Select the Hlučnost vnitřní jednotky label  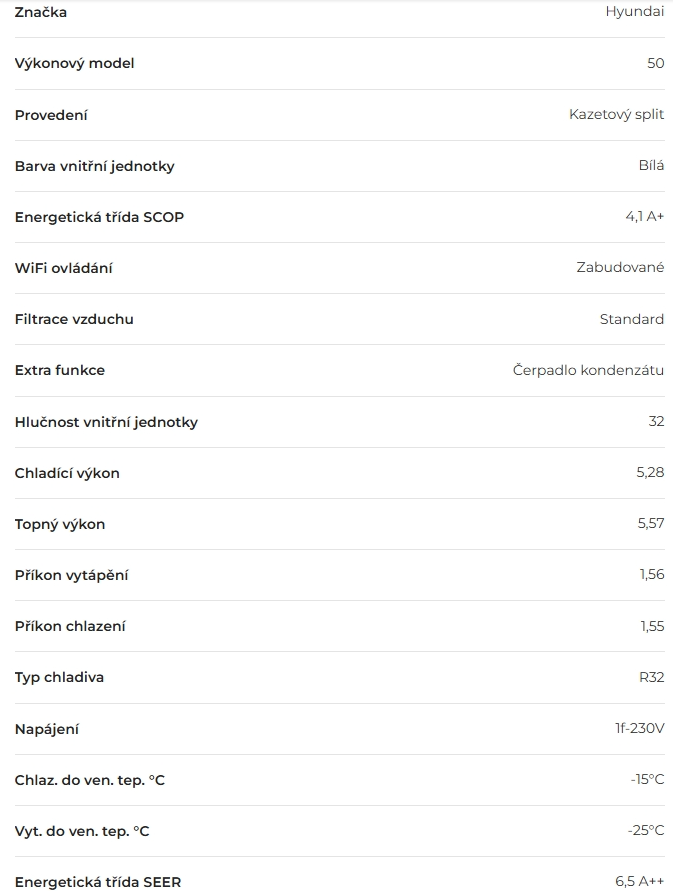[106, 422]
